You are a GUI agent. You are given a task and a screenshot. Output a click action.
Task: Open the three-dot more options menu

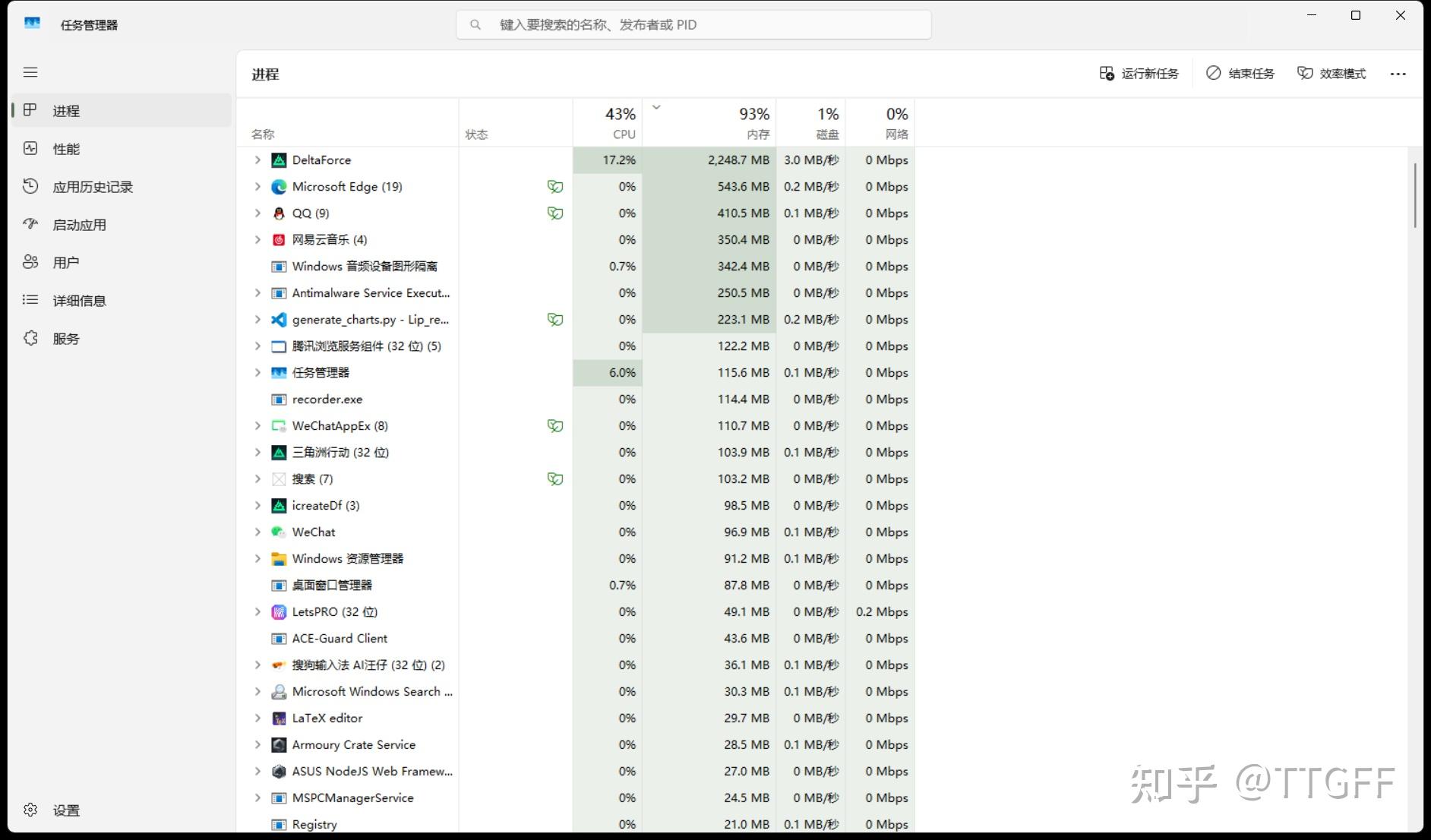[x=1398, y=74]
